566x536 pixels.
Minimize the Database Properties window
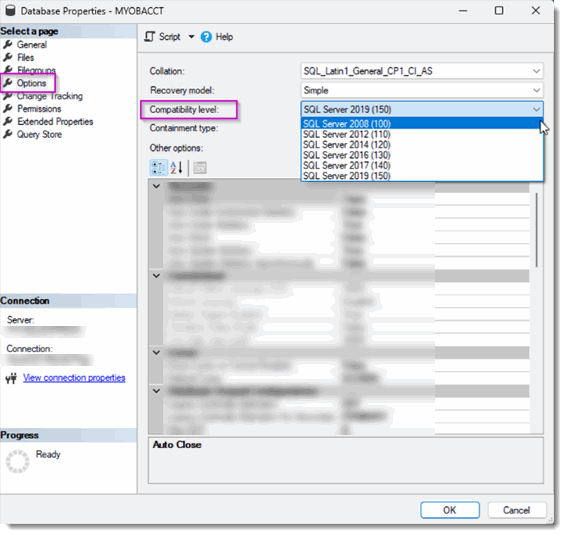click(463, 11)
